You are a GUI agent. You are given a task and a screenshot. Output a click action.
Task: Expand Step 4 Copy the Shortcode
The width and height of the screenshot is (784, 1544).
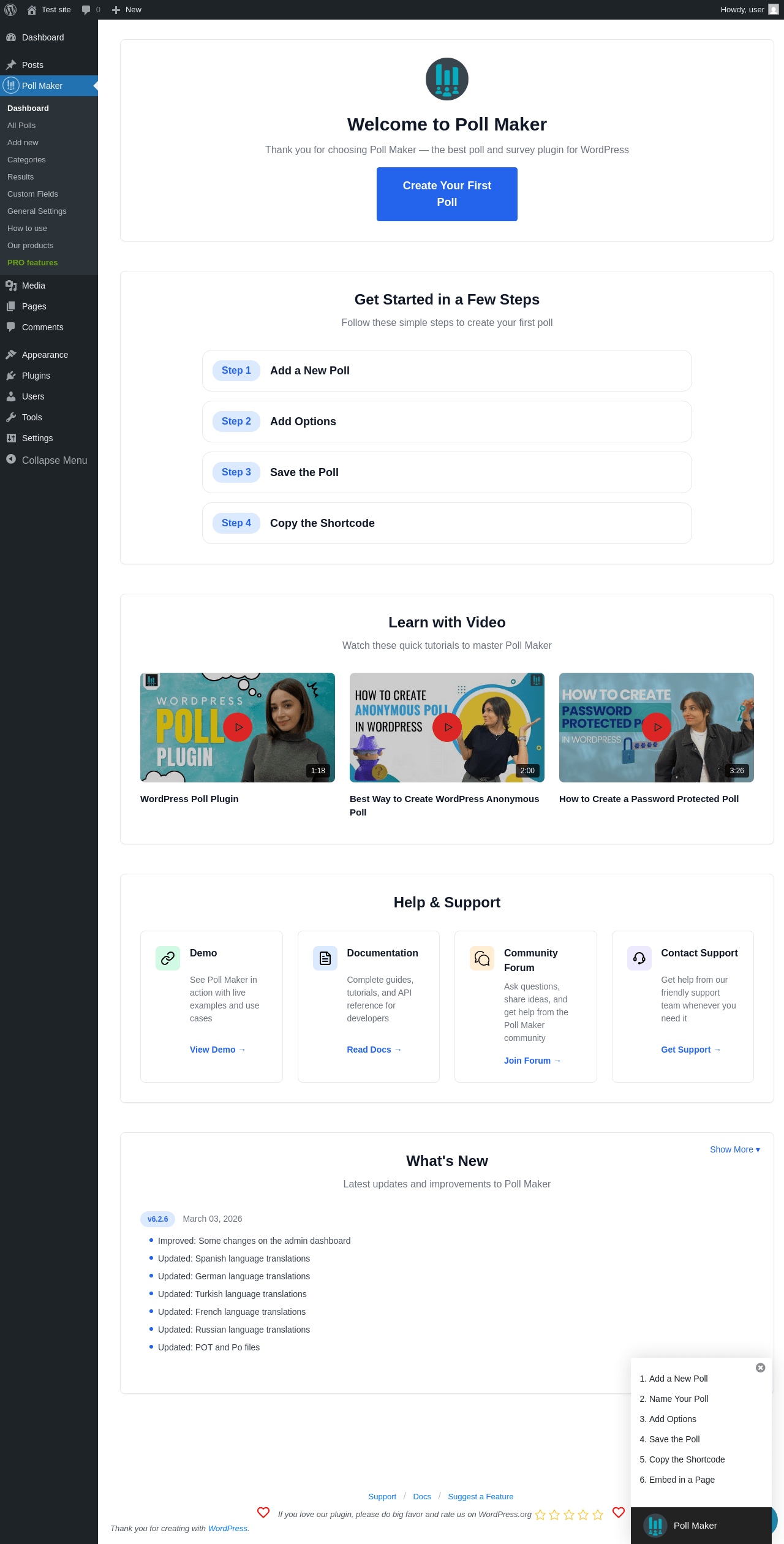tap(447, 523)
